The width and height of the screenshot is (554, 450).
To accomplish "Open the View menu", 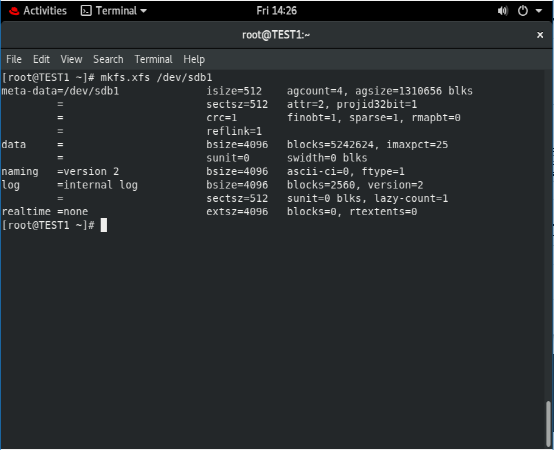I will [71, 59].
